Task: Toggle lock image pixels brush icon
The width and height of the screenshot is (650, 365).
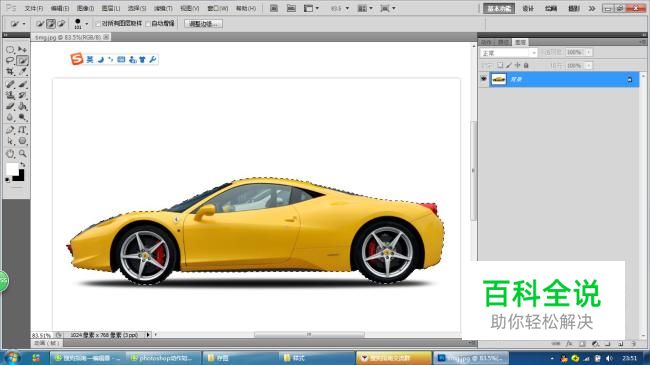Action: coord(509,66)
